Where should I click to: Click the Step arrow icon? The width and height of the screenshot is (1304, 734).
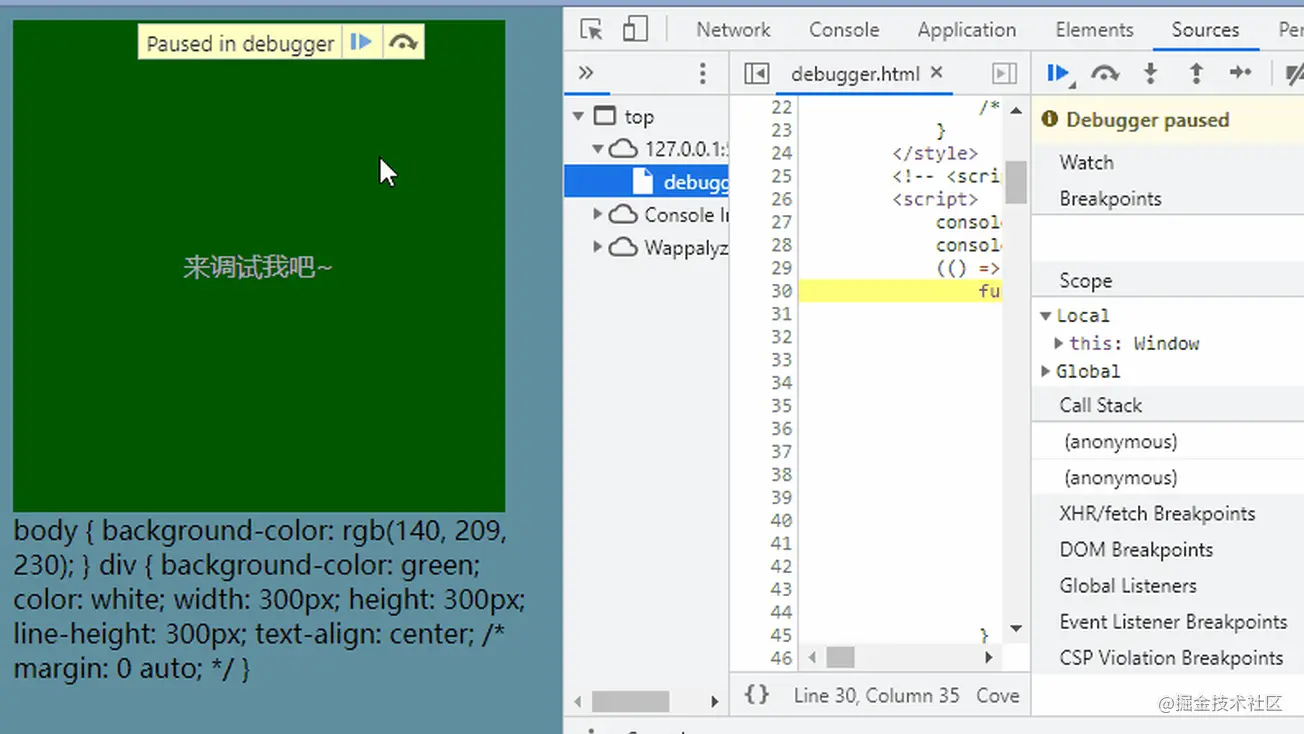[1241, 73]
